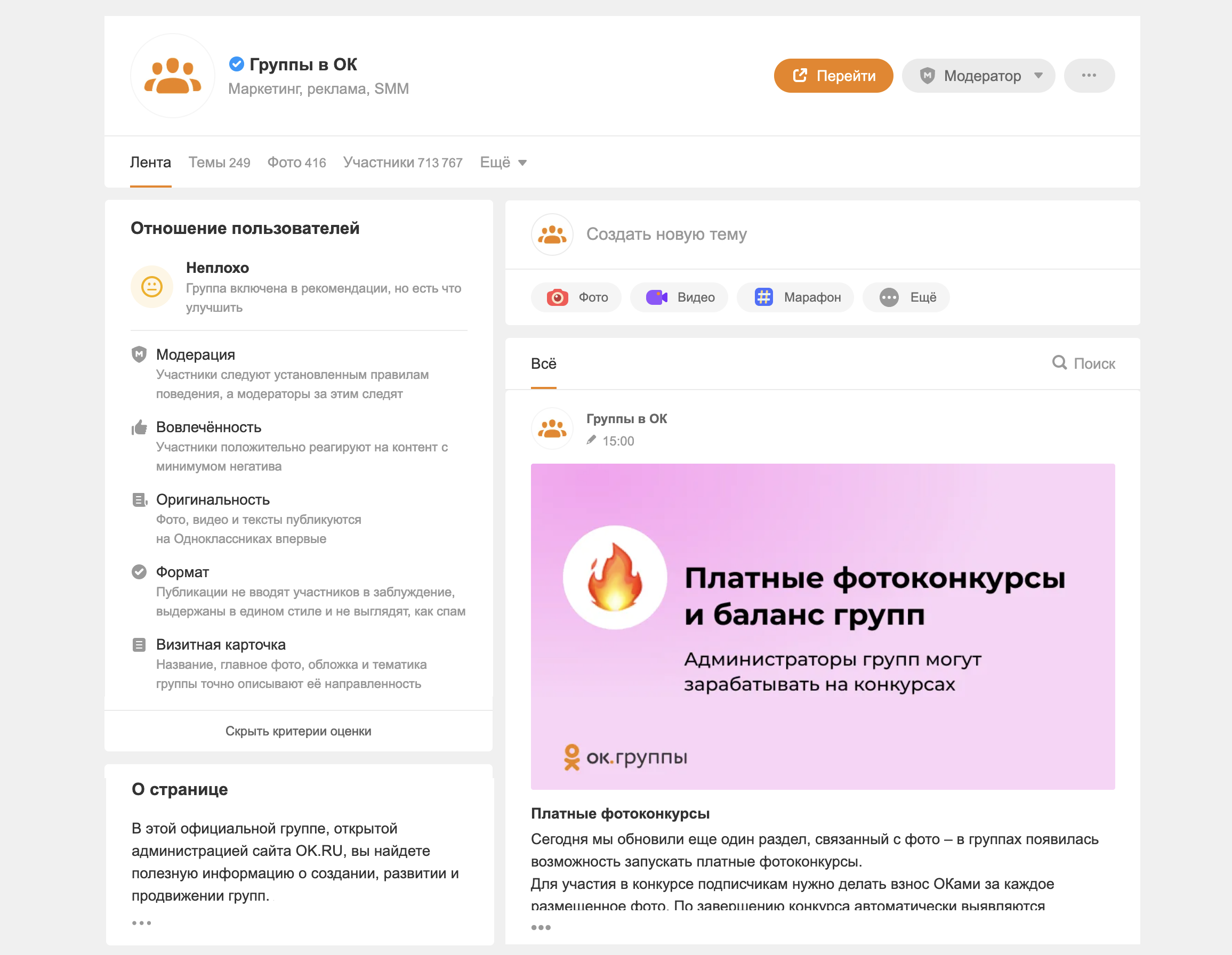
Task: Click the blue verified badge icon
Action: tap(236, 64)
